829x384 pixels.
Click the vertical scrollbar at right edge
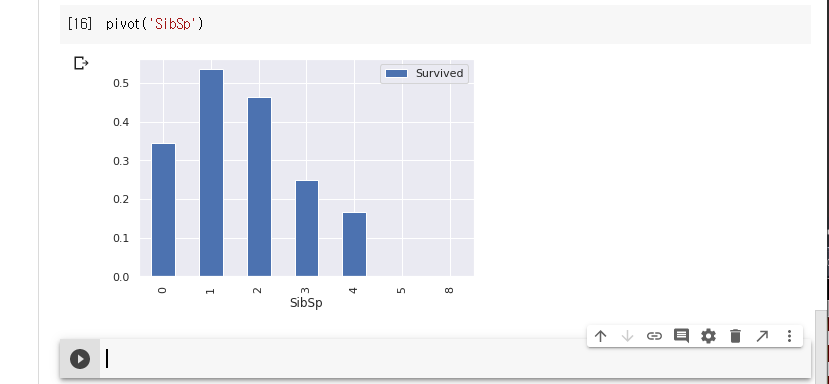(821, 344)
